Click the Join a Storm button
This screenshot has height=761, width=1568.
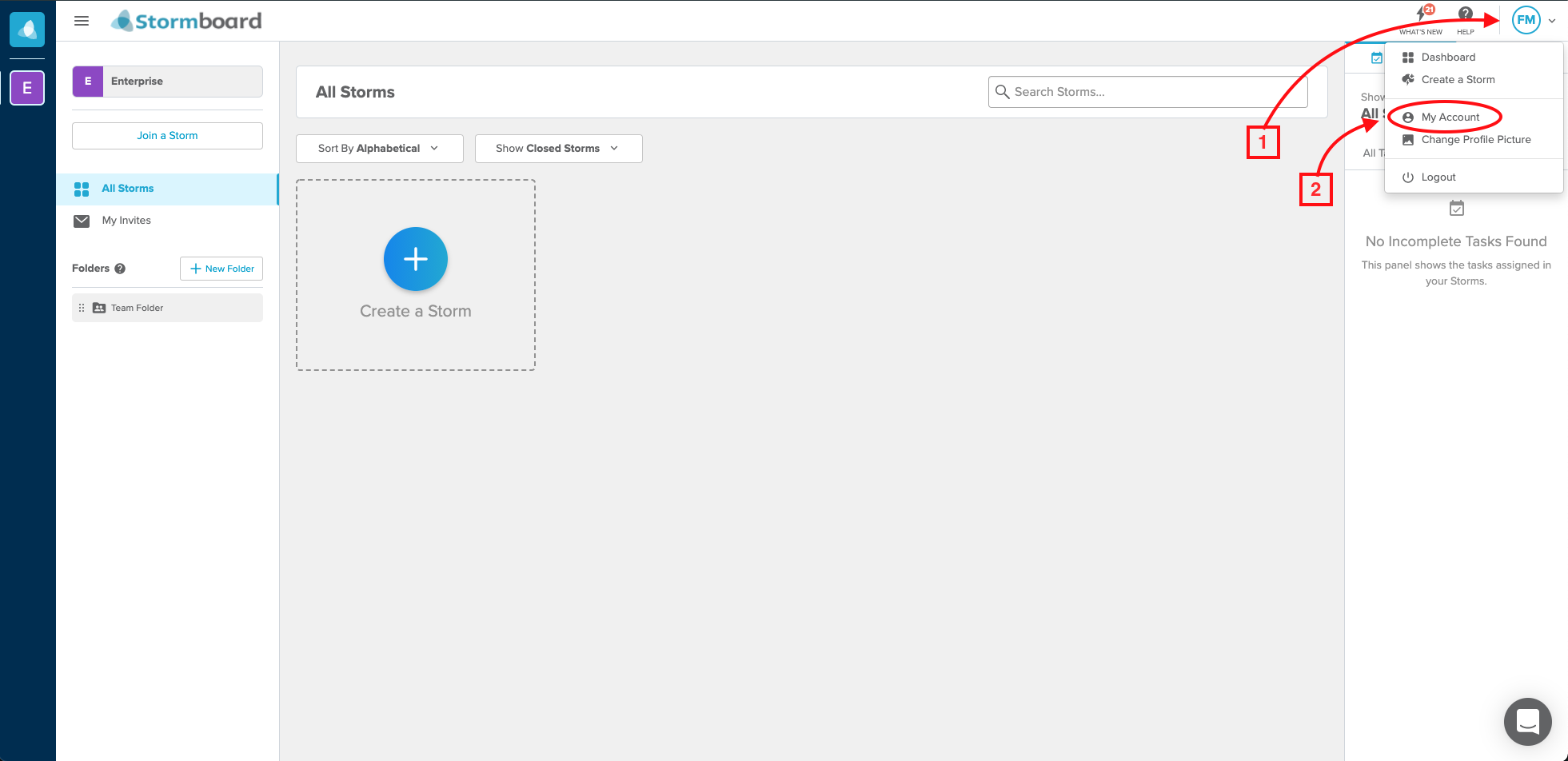167,135
